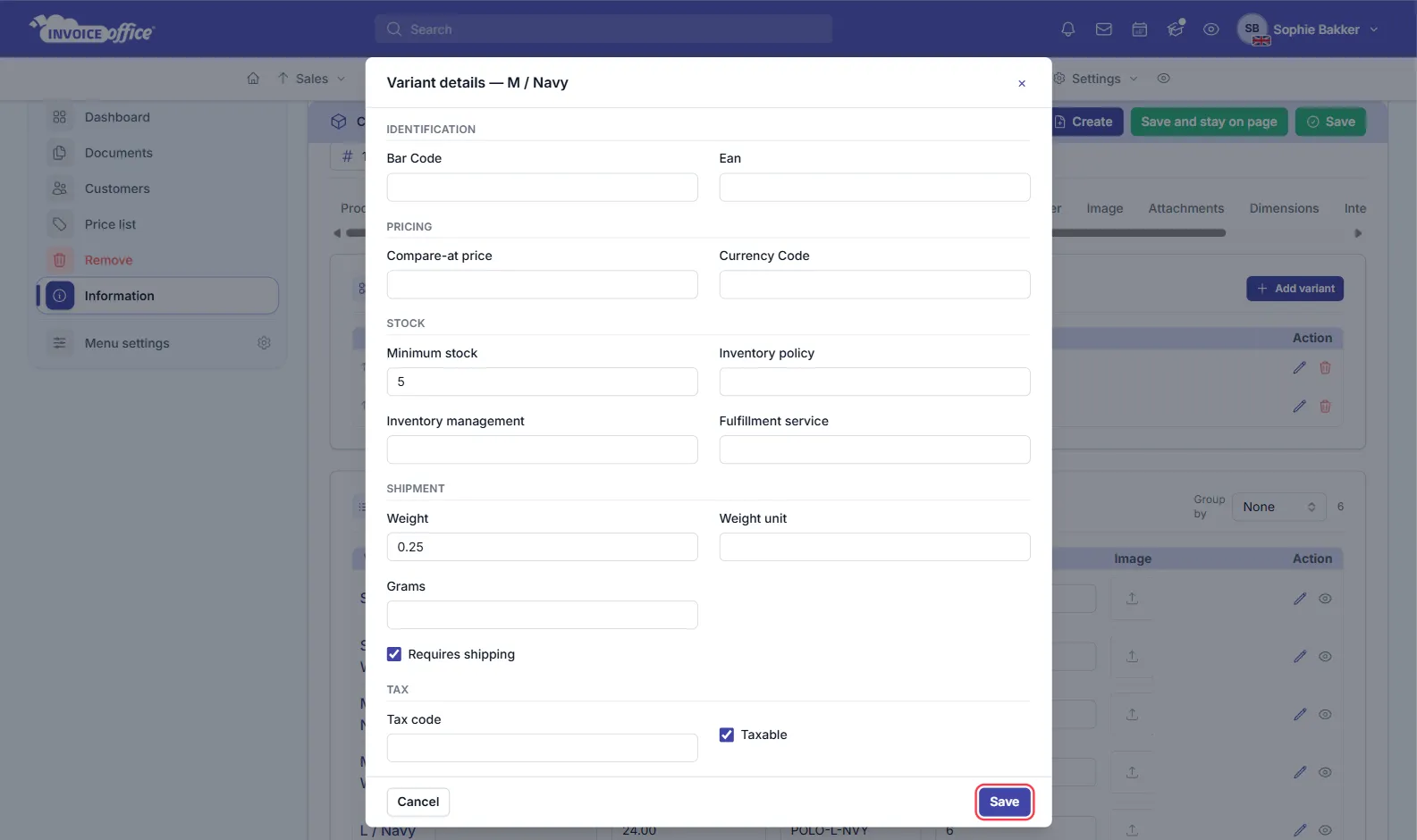
Task: Focus the Tax code input field
Action: point(542,748)
